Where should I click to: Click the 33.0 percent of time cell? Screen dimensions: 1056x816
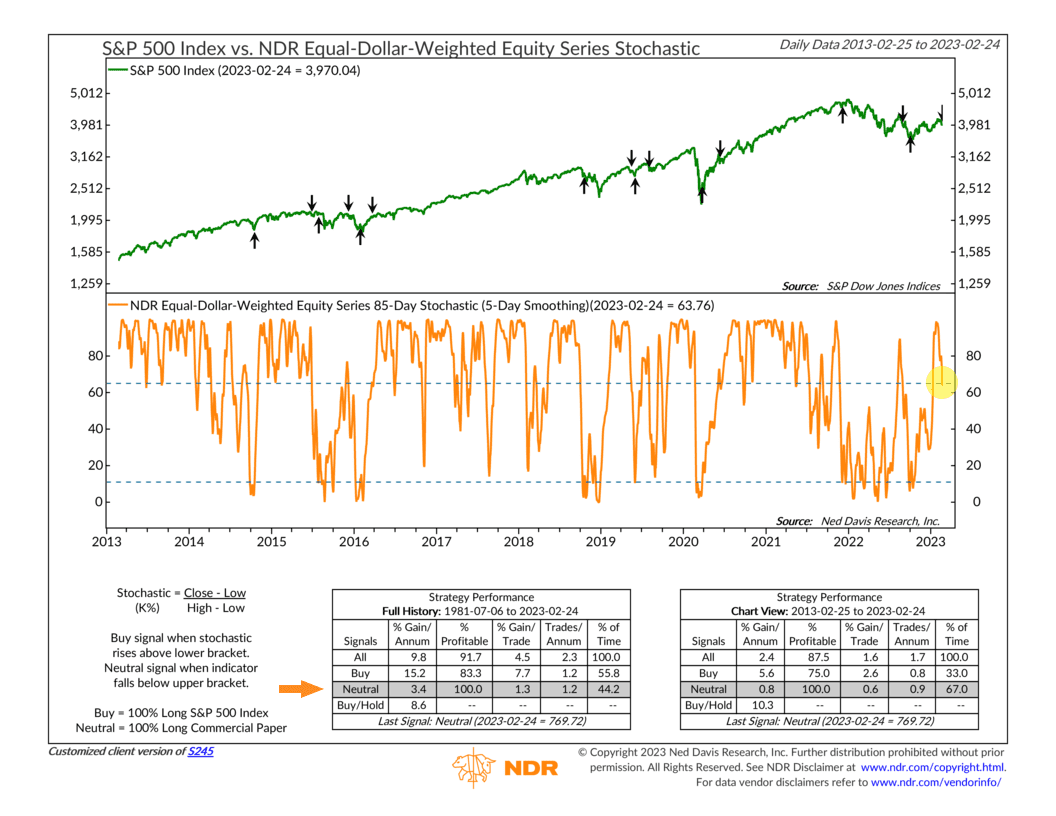956,673
